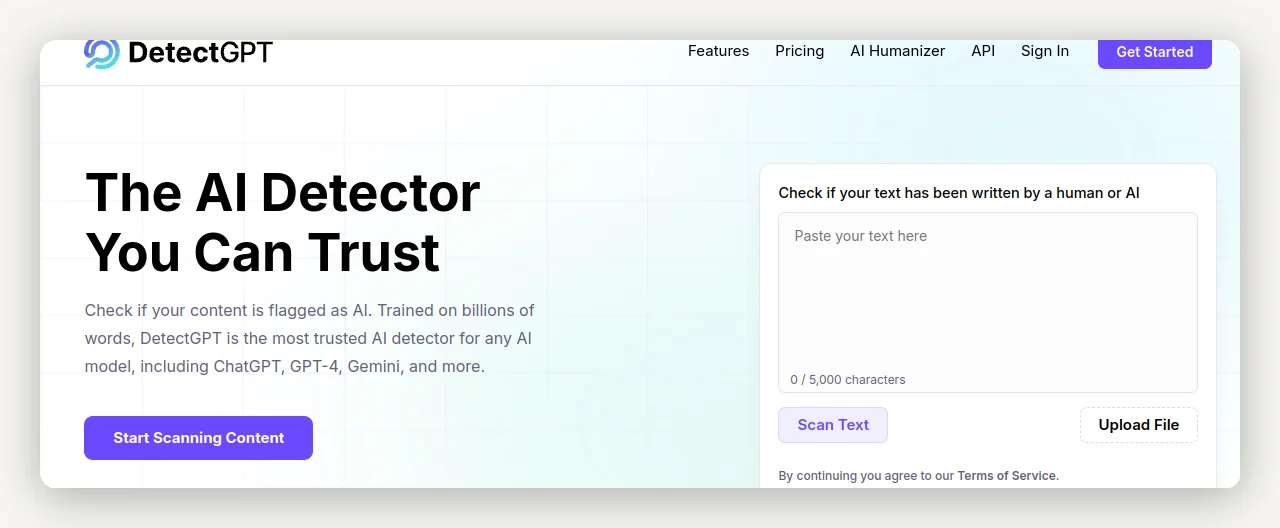Click the paragraph about trained on billions of words
Viewport: 1280px width, 528px height.
coord(309,338)
